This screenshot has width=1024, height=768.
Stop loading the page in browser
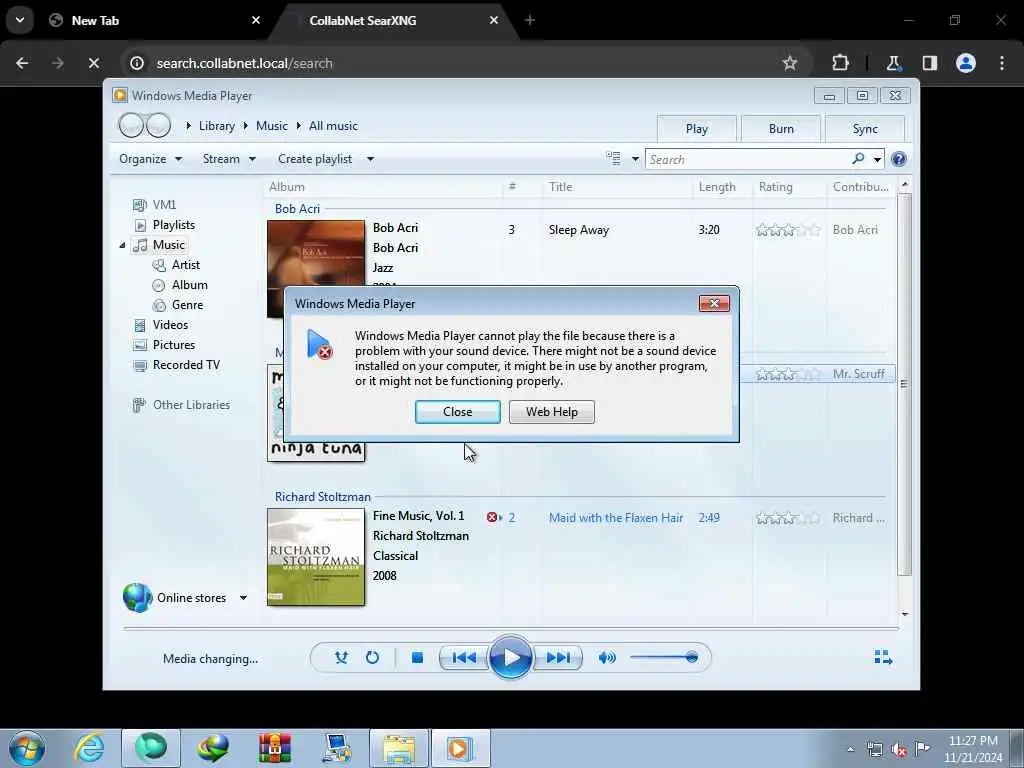point(93,63)
